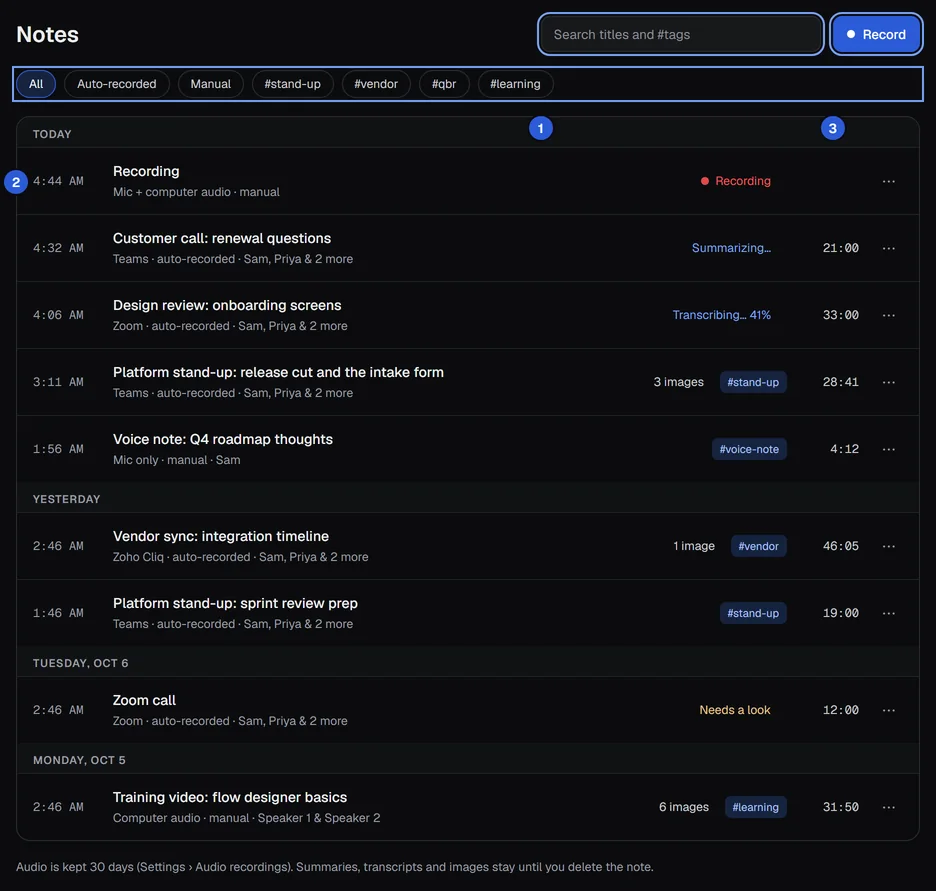The height and width of the screenshot is (891, 936).
Task: Click the 46:05 duration
Action: point(840,546)
